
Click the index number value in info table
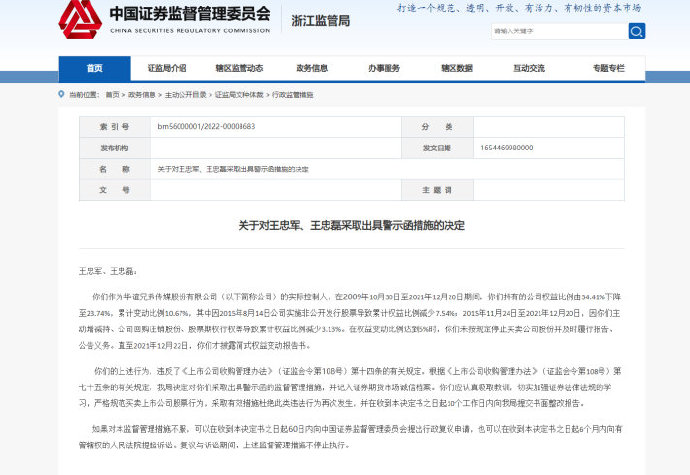(200, 127)
